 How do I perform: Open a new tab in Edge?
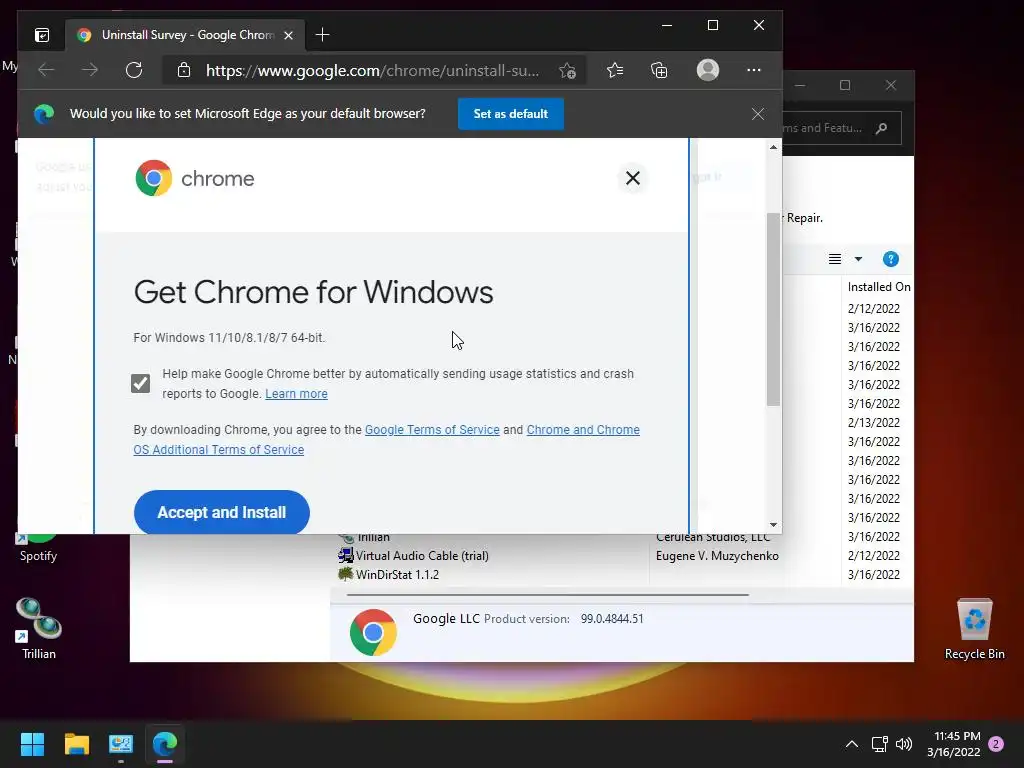tap(322, 35)
